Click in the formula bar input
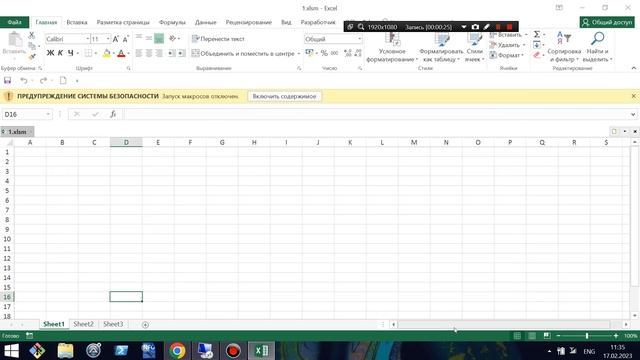This screenshot has width=640, height=360. [376, 114]
